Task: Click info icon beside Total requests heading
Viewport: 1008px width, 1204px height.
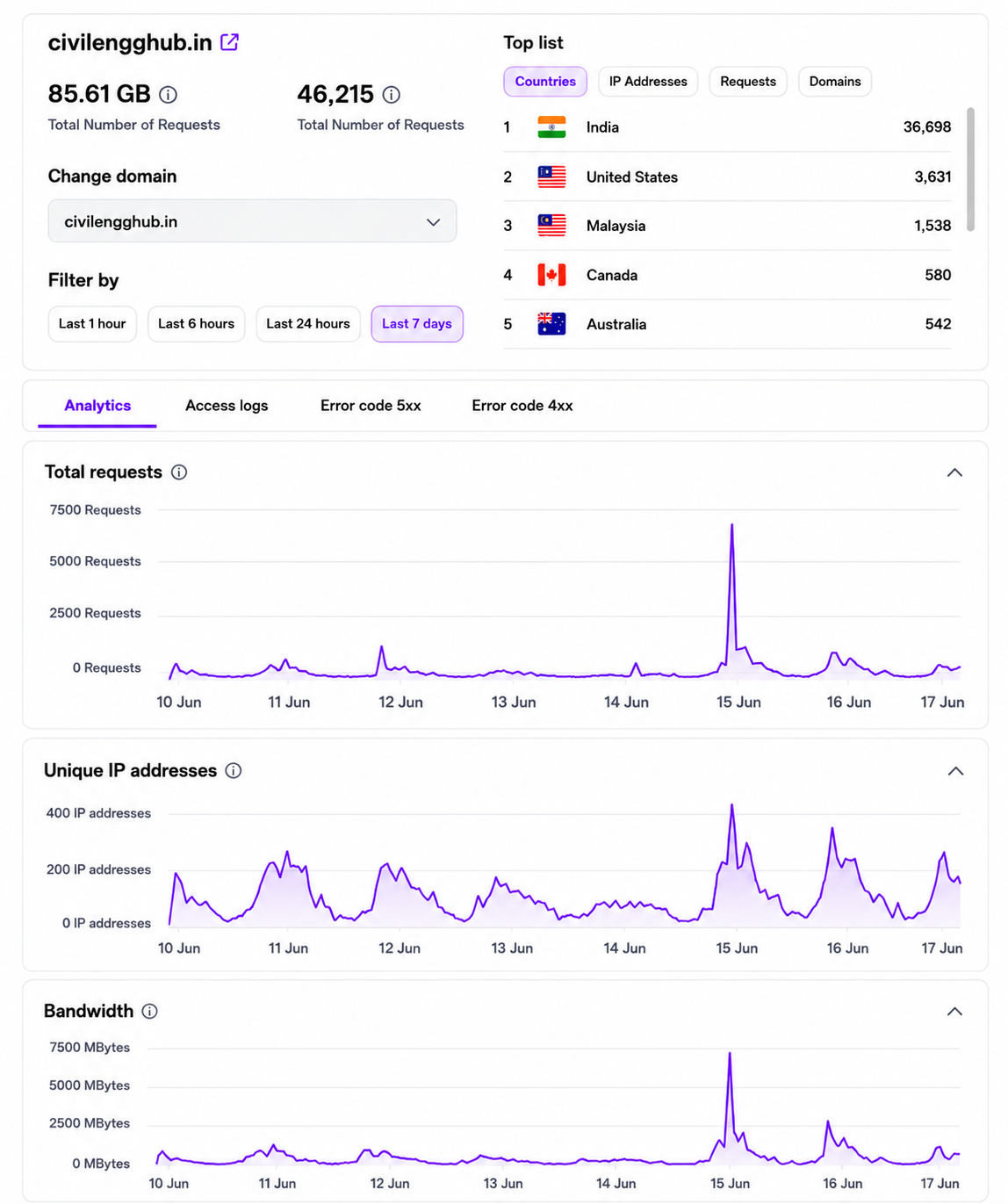Action: coord(179,472)
